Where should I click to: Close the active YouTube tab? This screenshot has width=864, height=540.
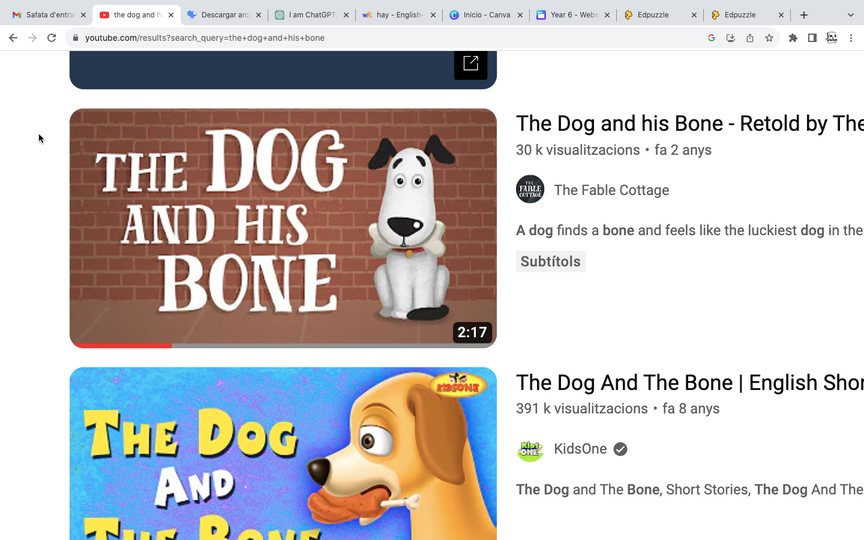pos(171,15)
